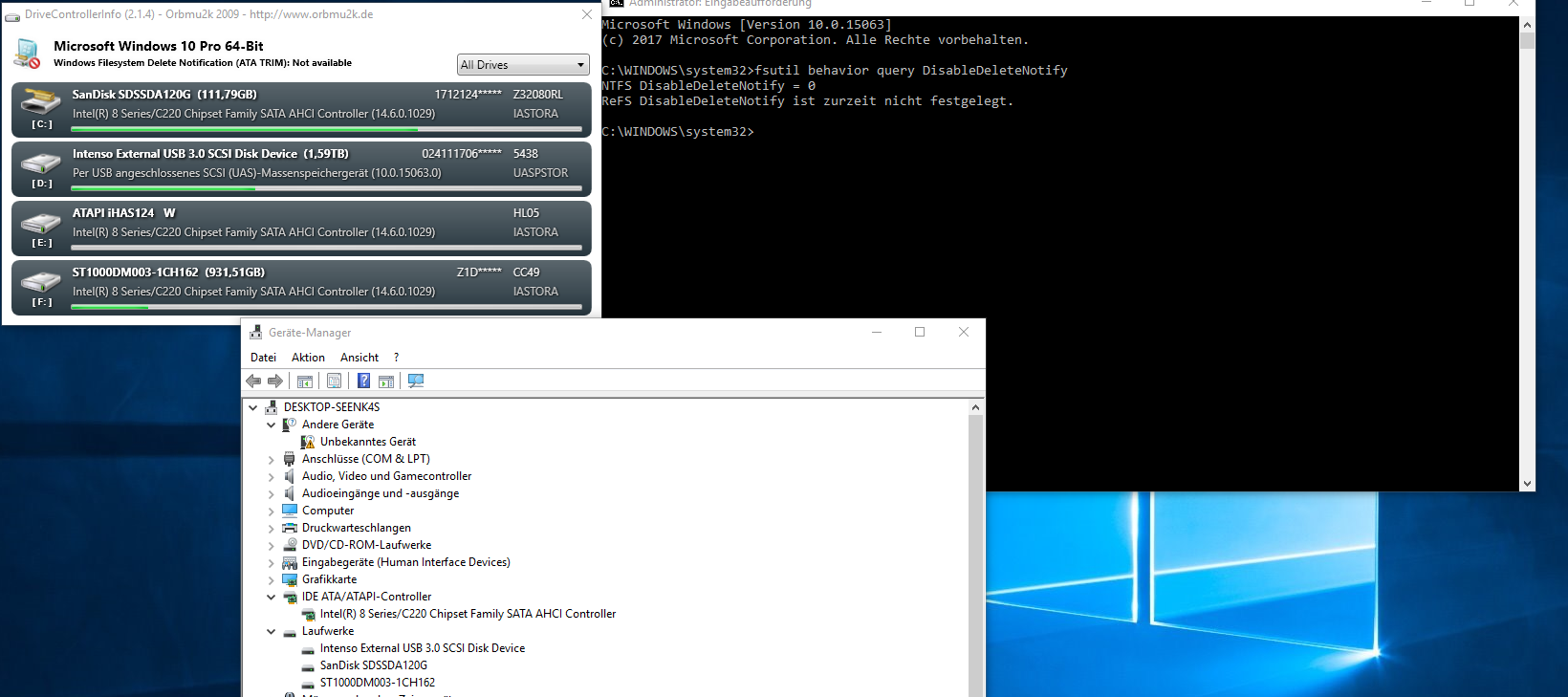Select the Unbekanntes Gerät warning icon

click(x=308, y=442)
